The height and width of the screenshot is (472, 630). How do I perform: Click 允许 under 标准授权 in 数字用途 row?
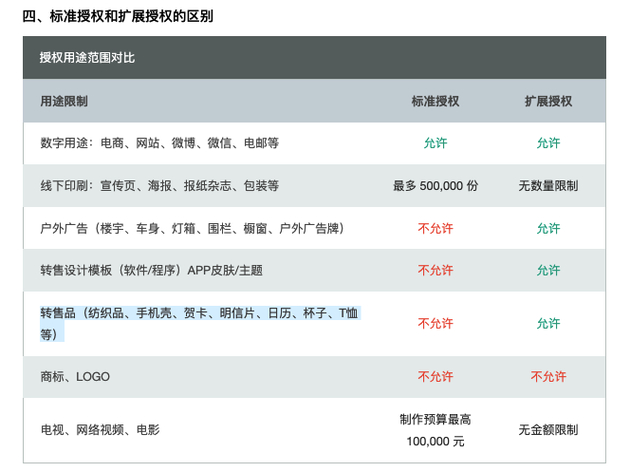click(435, 143)
